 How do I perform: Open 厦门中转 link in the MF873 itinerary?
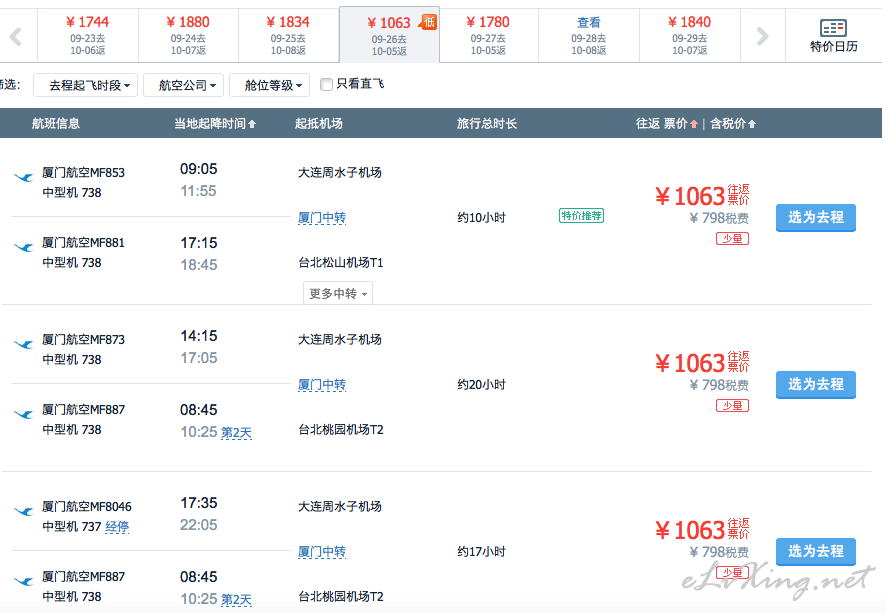click(x=322, y=385)
